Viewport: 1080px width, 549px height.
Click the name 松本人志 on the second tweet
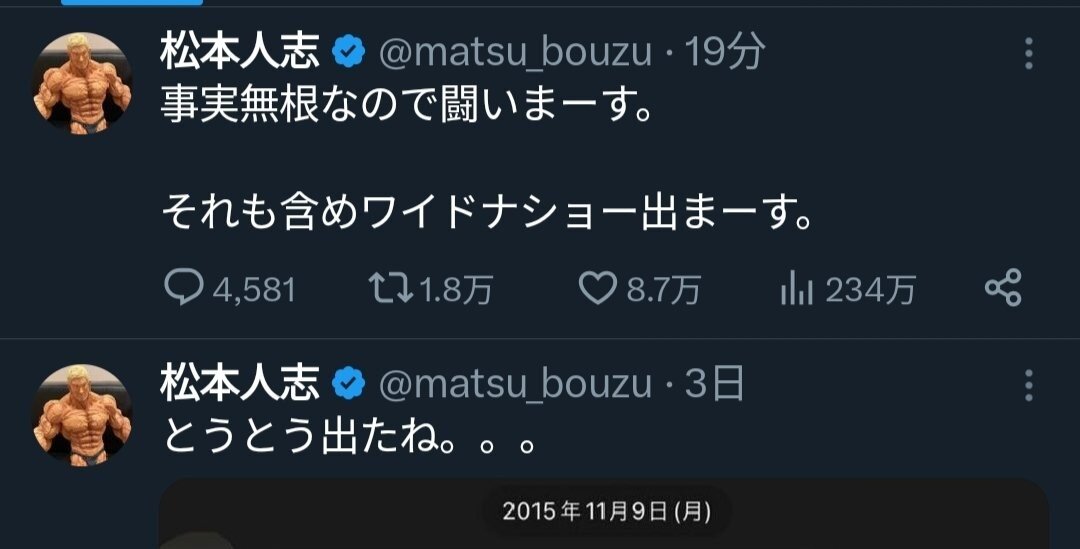click(240, 385)
